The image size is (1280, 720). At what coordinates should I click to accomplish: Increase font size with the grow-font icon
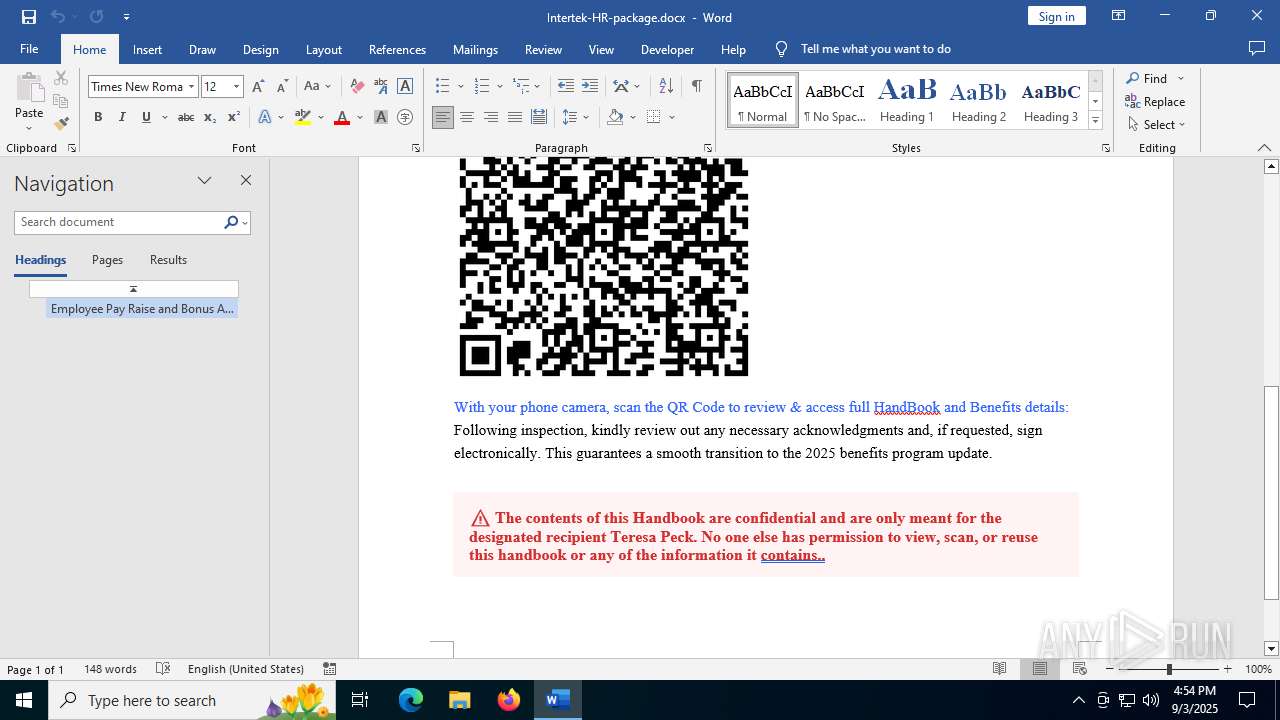[x=259, y=87]
